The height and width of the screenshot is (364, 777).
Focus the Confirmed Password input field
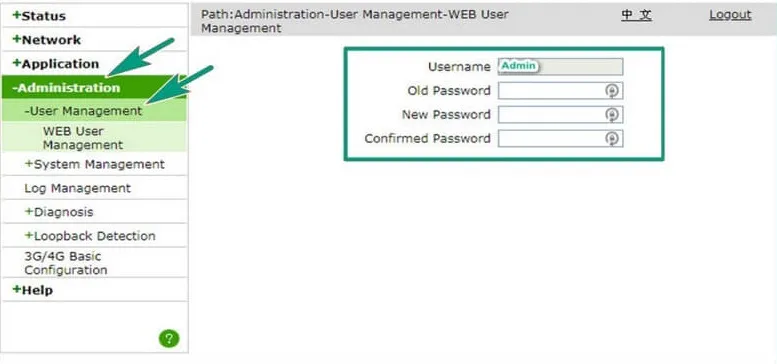560,138
